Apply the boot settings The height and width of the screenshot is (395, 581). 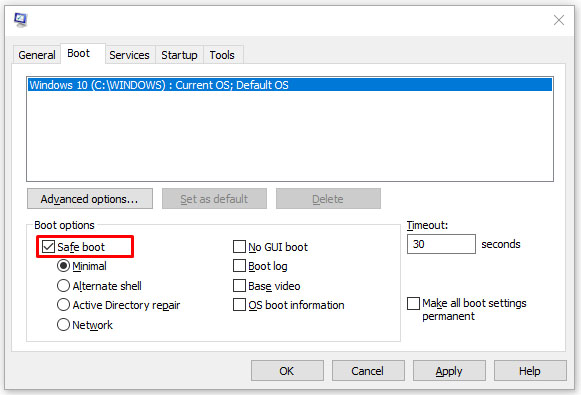point(449,371)
